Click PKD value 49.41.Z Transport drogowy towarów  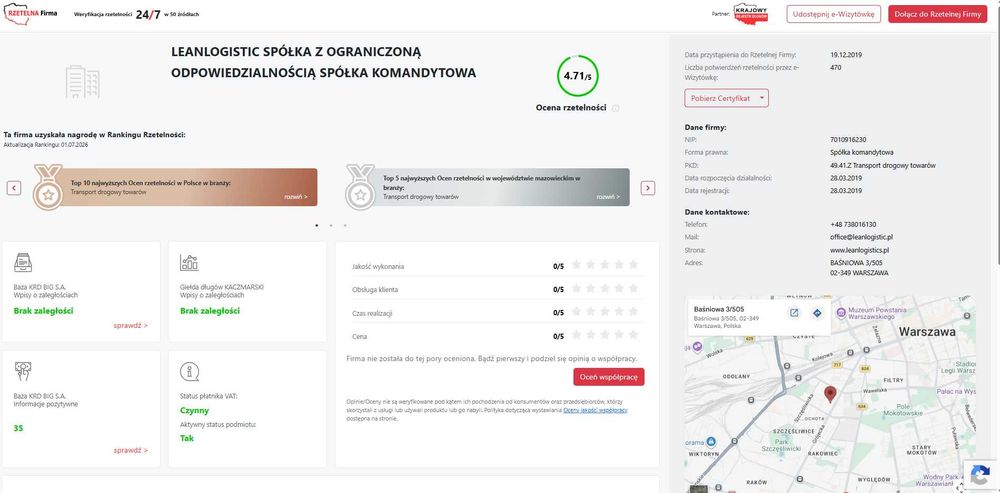(883, 165)
